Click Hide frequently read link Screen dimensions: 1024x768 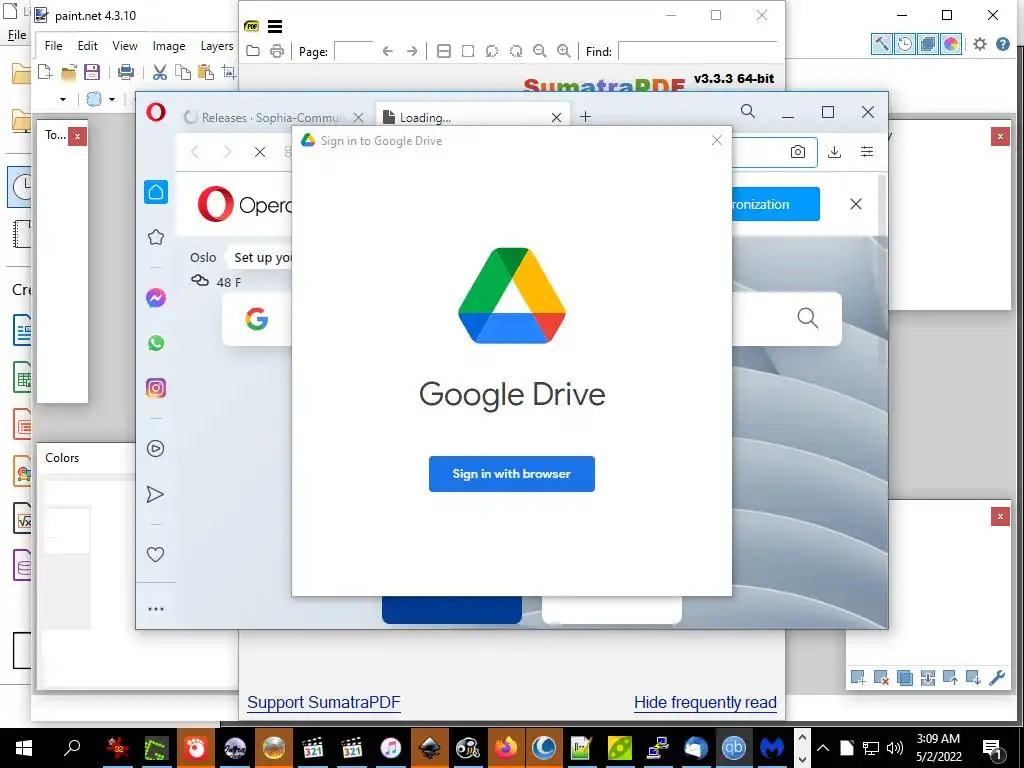[x=705, y=703]
